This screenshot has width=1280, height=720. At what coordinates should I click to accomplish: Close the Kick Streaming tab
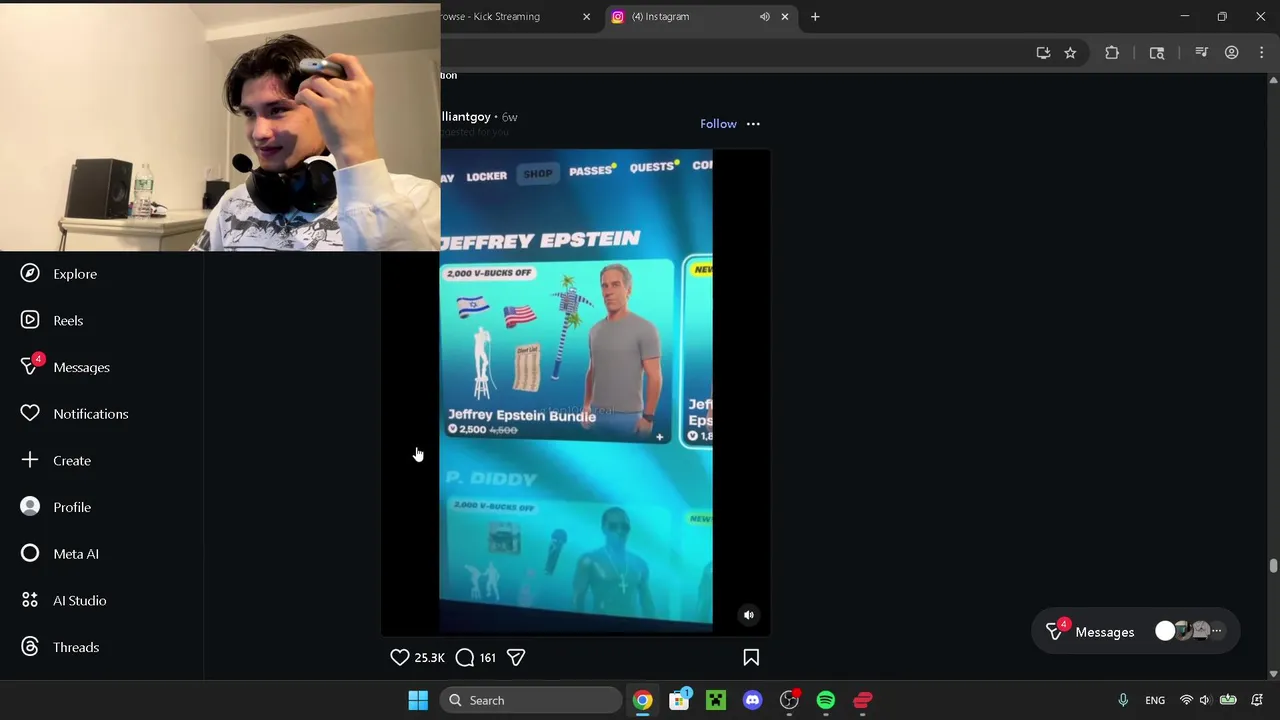586,17
